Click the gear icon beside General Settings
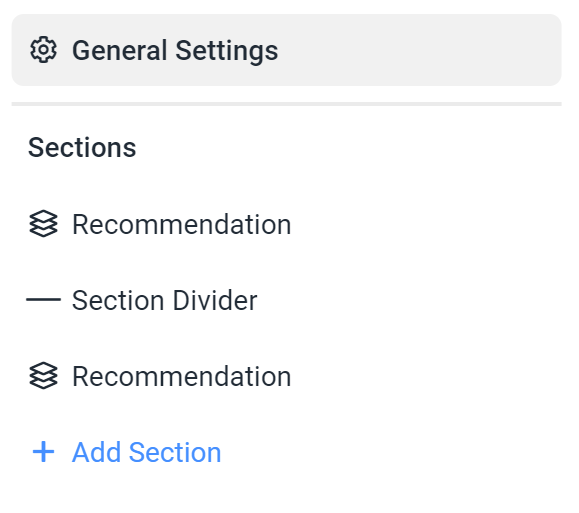The width and height of the screenshot is (579, 513). click(43, 50)
